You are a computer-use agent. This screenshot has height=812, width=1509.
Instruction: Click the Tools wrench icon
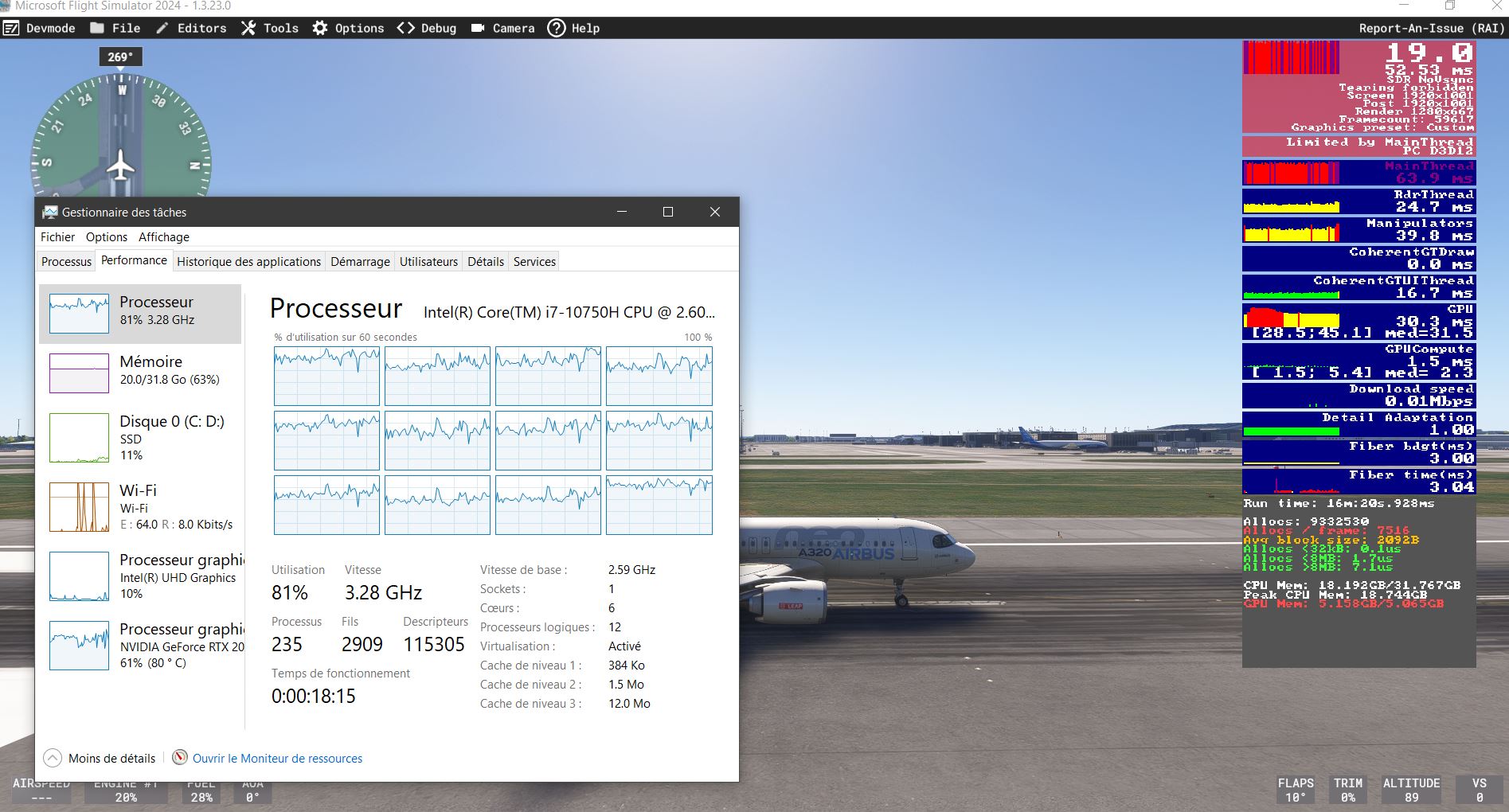(248, 28)
